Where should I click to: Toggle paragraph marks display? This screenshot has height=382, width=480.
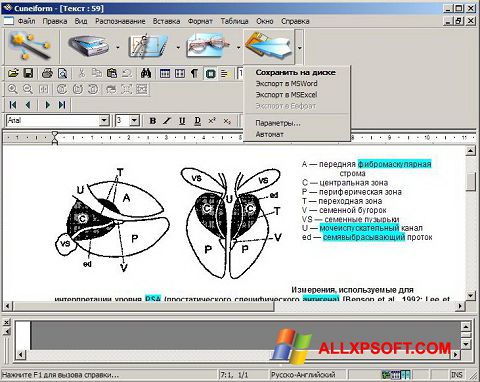point(195,73)
